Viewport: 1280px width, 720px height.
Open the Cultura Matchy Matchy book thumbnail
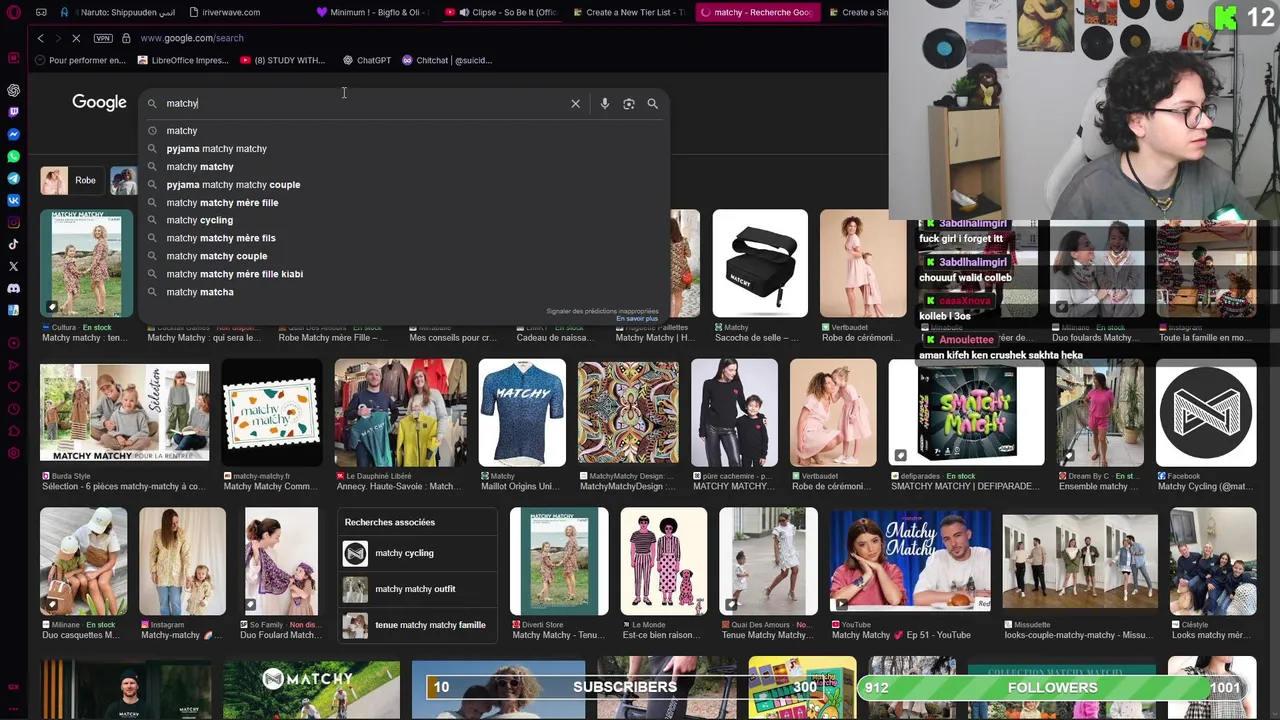point(86,264)
